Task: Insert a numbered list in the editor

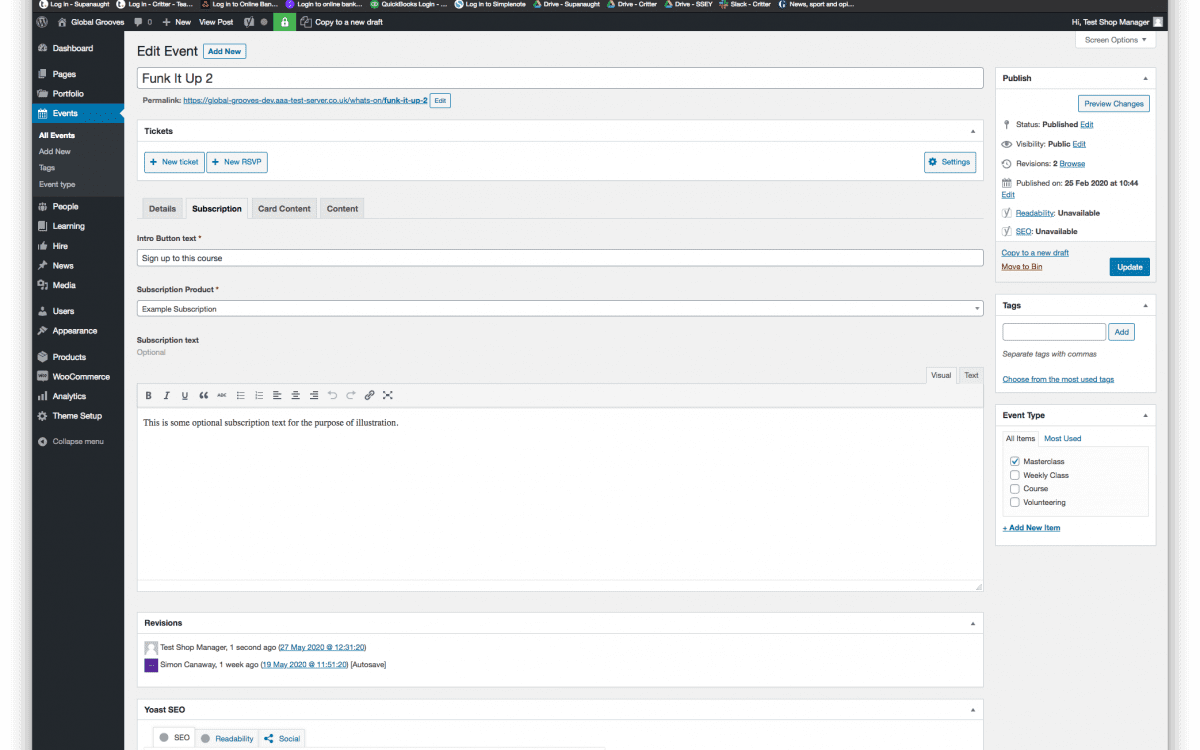Action: tap(259, 396)
